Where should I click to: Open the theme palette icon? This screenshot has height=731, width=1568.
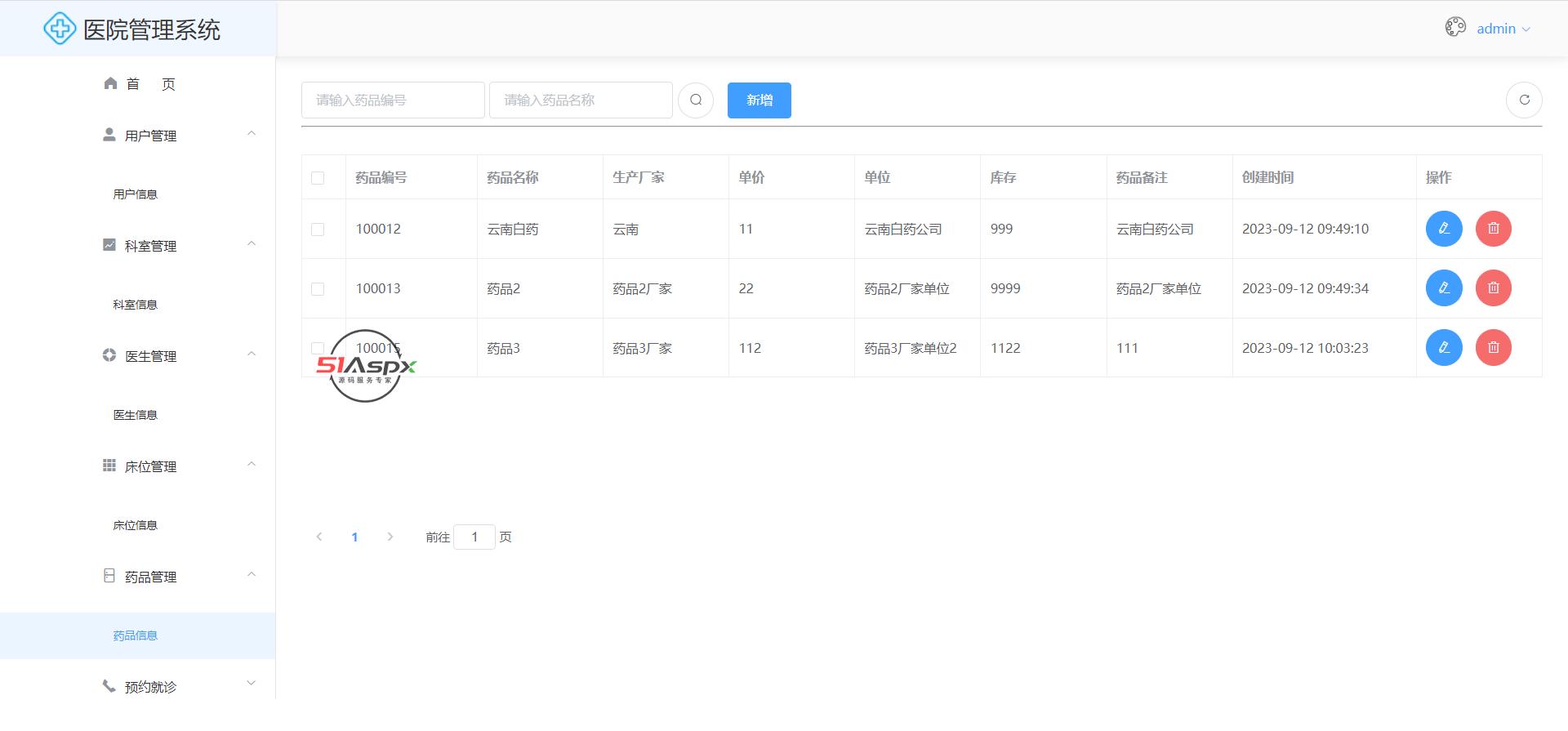click(x=1454, y=28)
